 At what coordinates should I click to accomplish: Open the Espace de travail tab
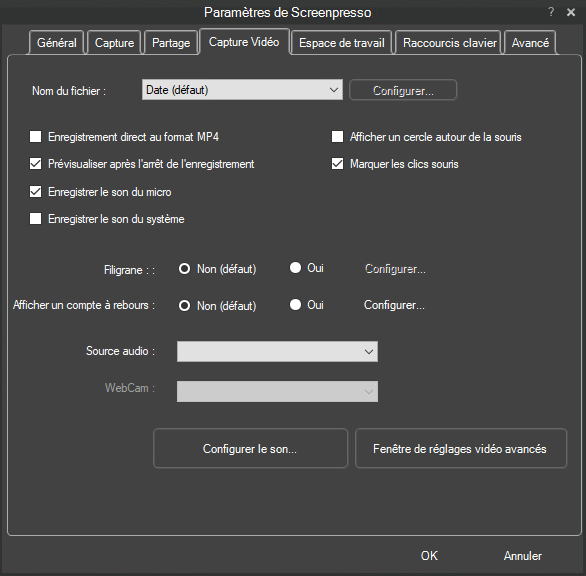pos(342,43)
